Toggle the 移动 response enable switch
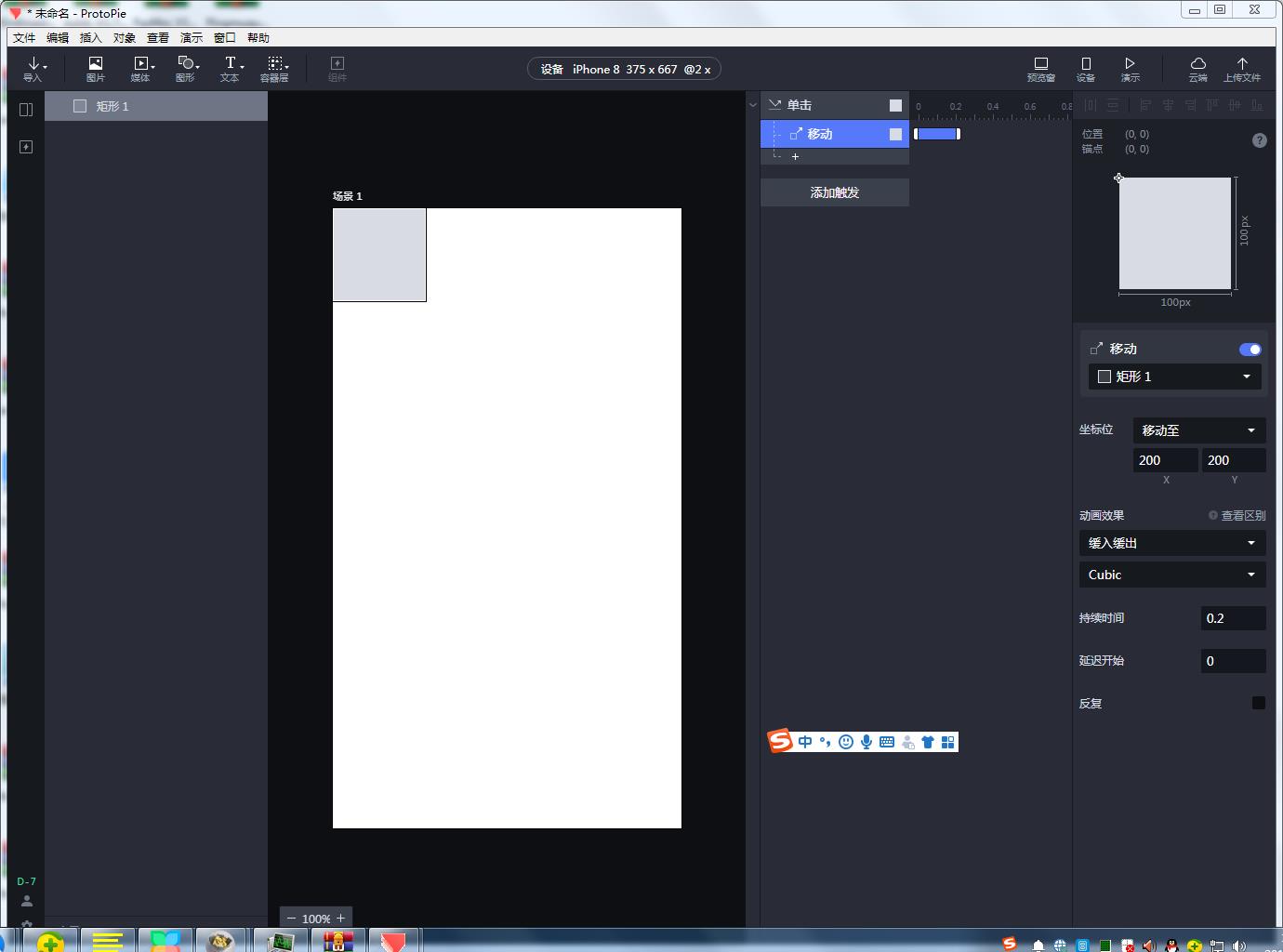The height and width of the screenshot is (952, 1283). coord(1250,350)
